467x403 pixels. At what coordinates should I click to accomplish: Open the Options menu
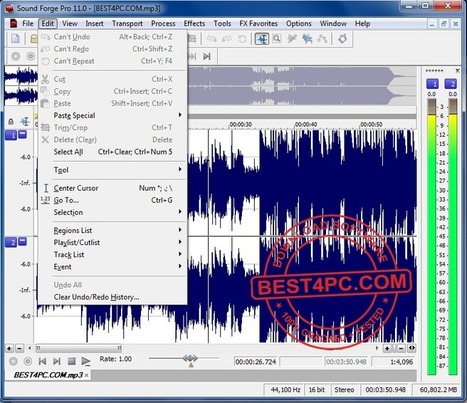coord(299,24)
